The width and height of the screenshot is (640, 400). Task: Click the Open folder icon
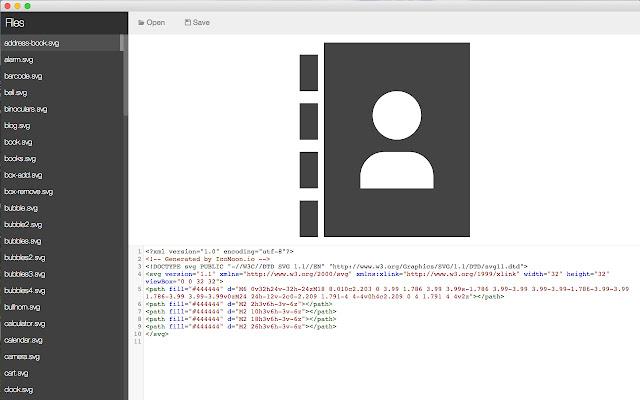pos(141,22)
